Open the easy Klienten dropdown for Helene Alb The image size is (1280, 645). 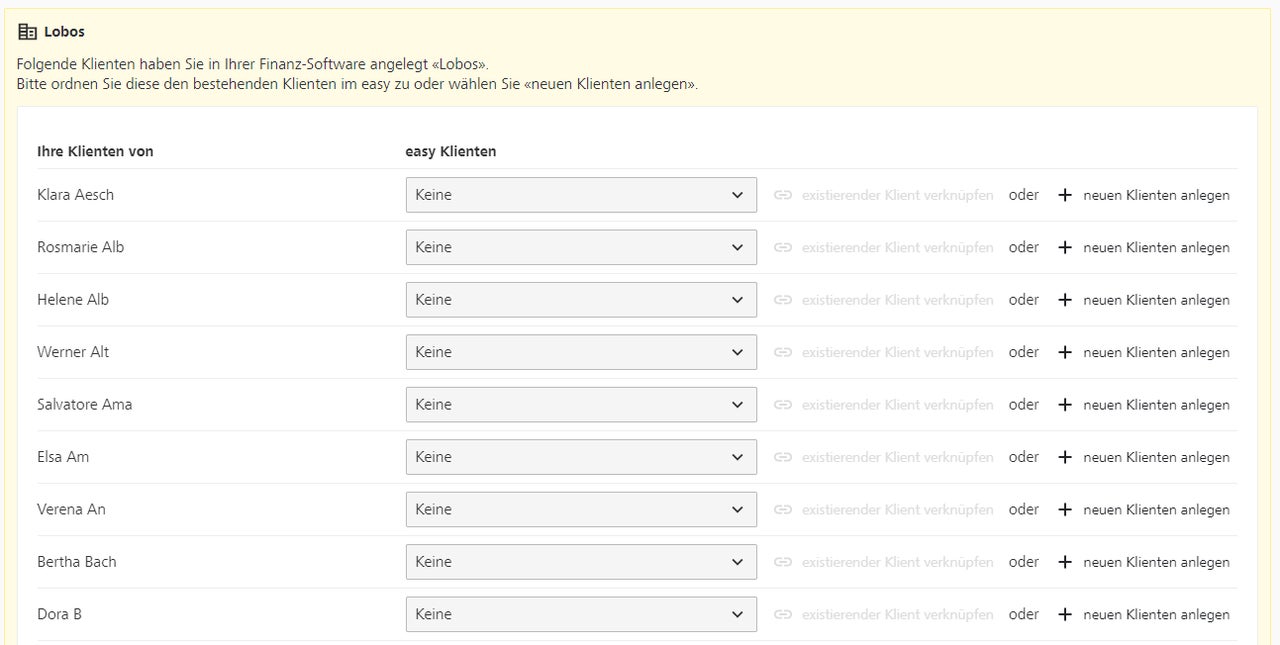click(581, 300)
